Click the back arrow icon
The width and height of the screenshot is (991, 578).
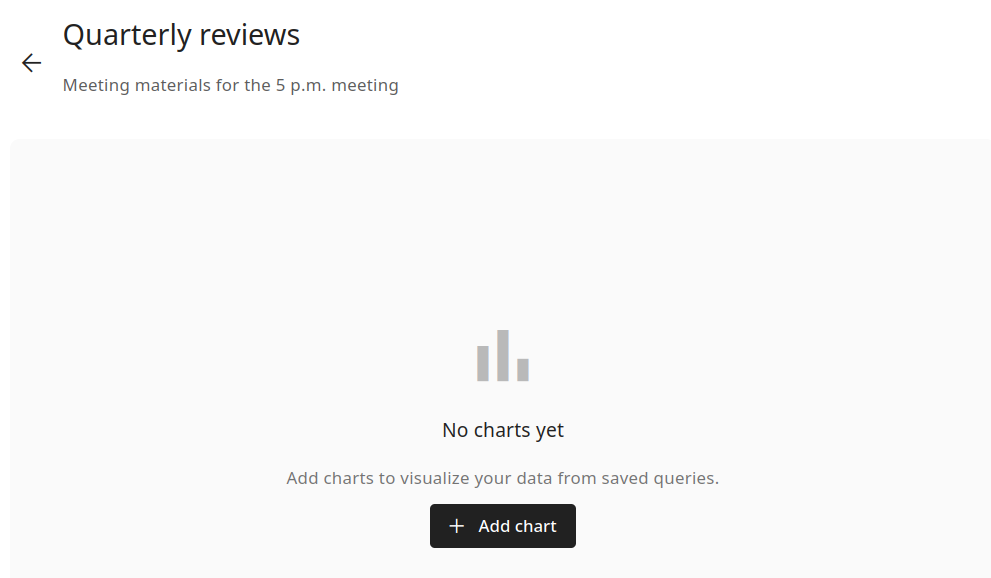click(x=32, y=63)
